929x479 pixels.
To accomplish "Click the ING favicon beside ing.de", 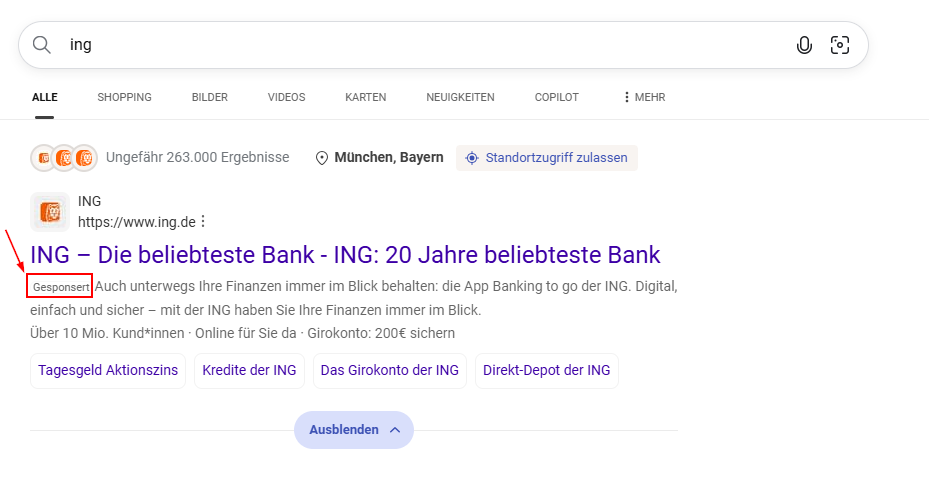I will [50, 212].
